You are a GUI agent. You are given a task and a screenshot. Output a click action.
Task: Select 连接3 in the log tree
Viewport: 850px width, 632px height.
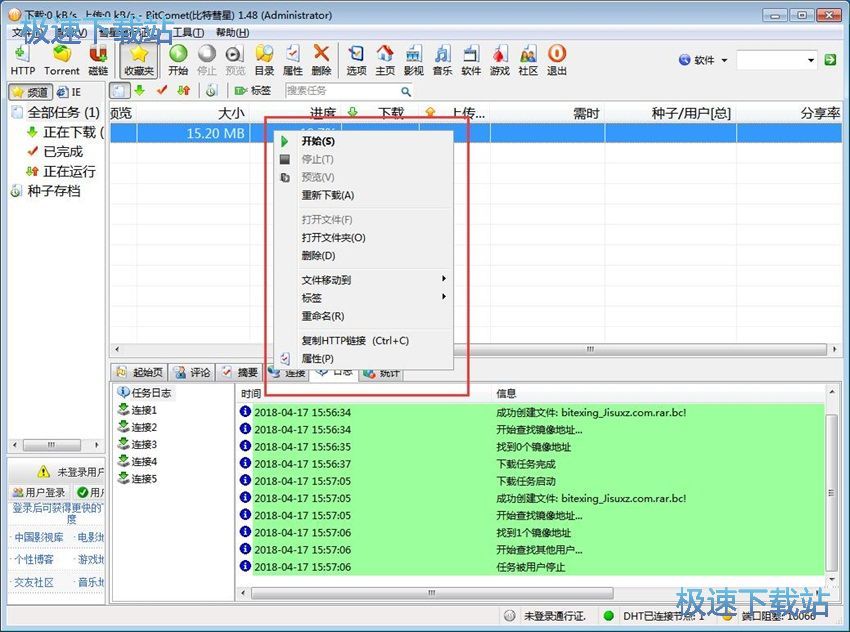point(138,444)
